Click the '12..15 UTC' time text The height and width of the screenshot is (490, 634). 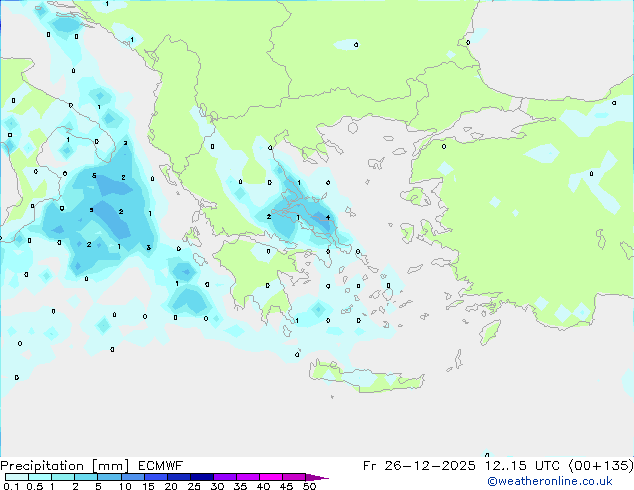(522, 466)
